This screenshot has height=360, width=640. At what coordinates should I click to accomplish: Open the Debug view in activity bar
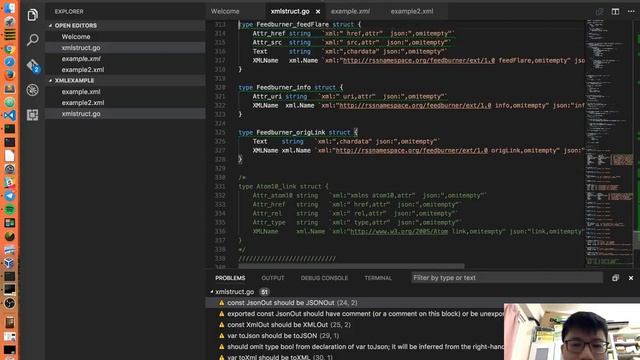tap(33, 90)
